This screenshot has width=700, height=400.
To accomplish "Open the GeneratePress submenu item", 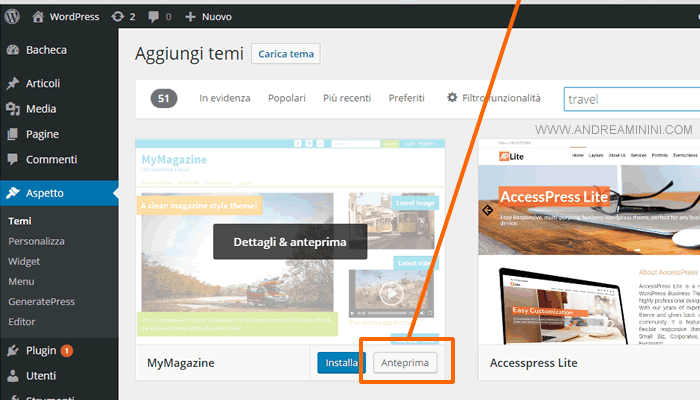I will click(x=42, y=301).
